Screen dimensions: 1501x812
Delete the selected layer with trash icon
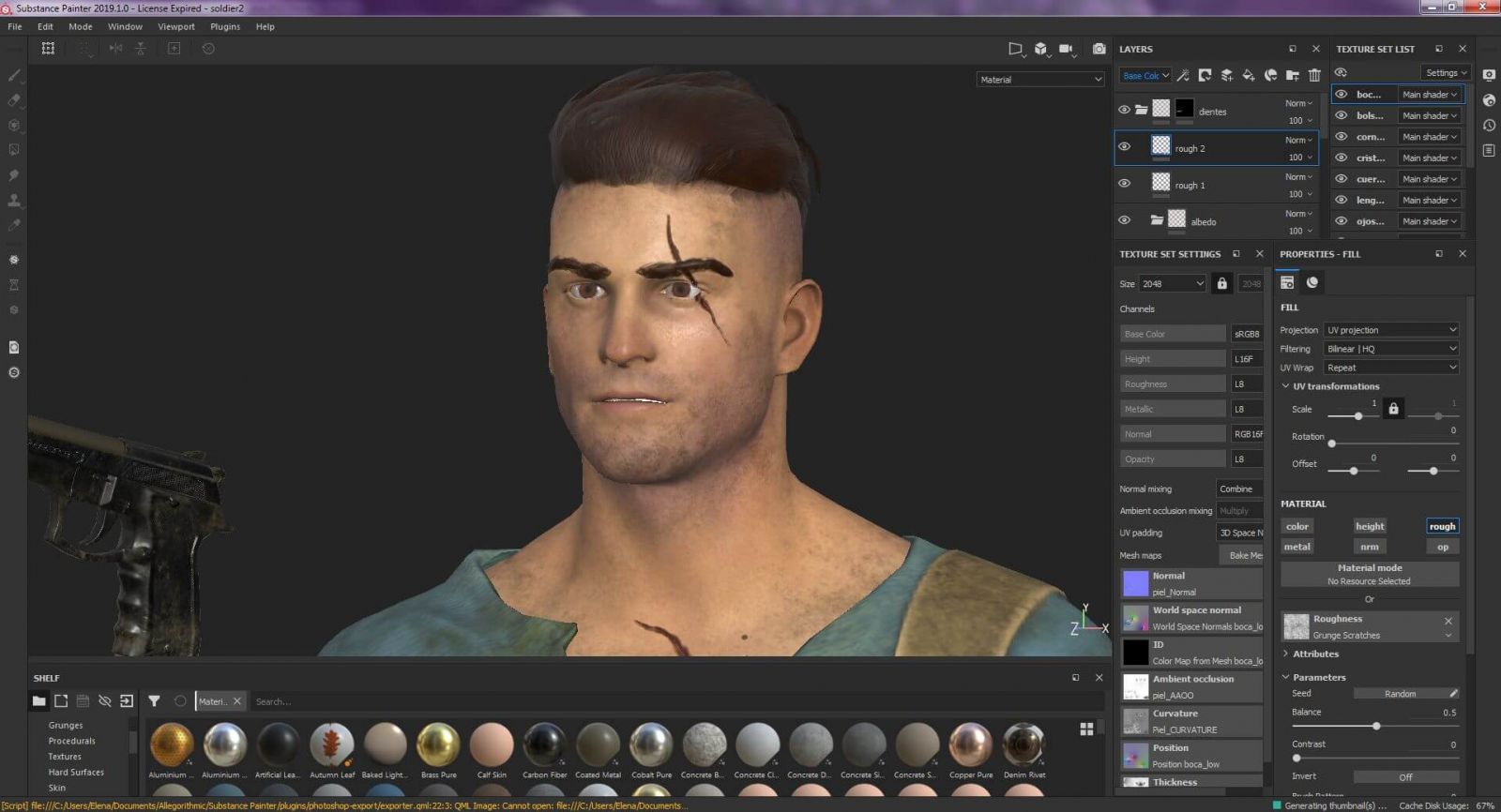tap(1314, 75)
